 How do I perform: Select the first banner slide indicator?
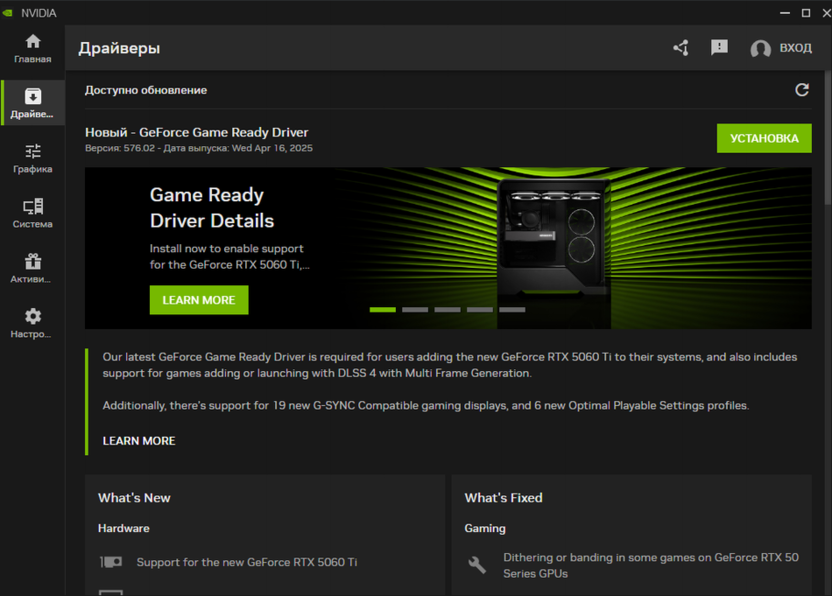pyautogui.click(x=383, y=309)
